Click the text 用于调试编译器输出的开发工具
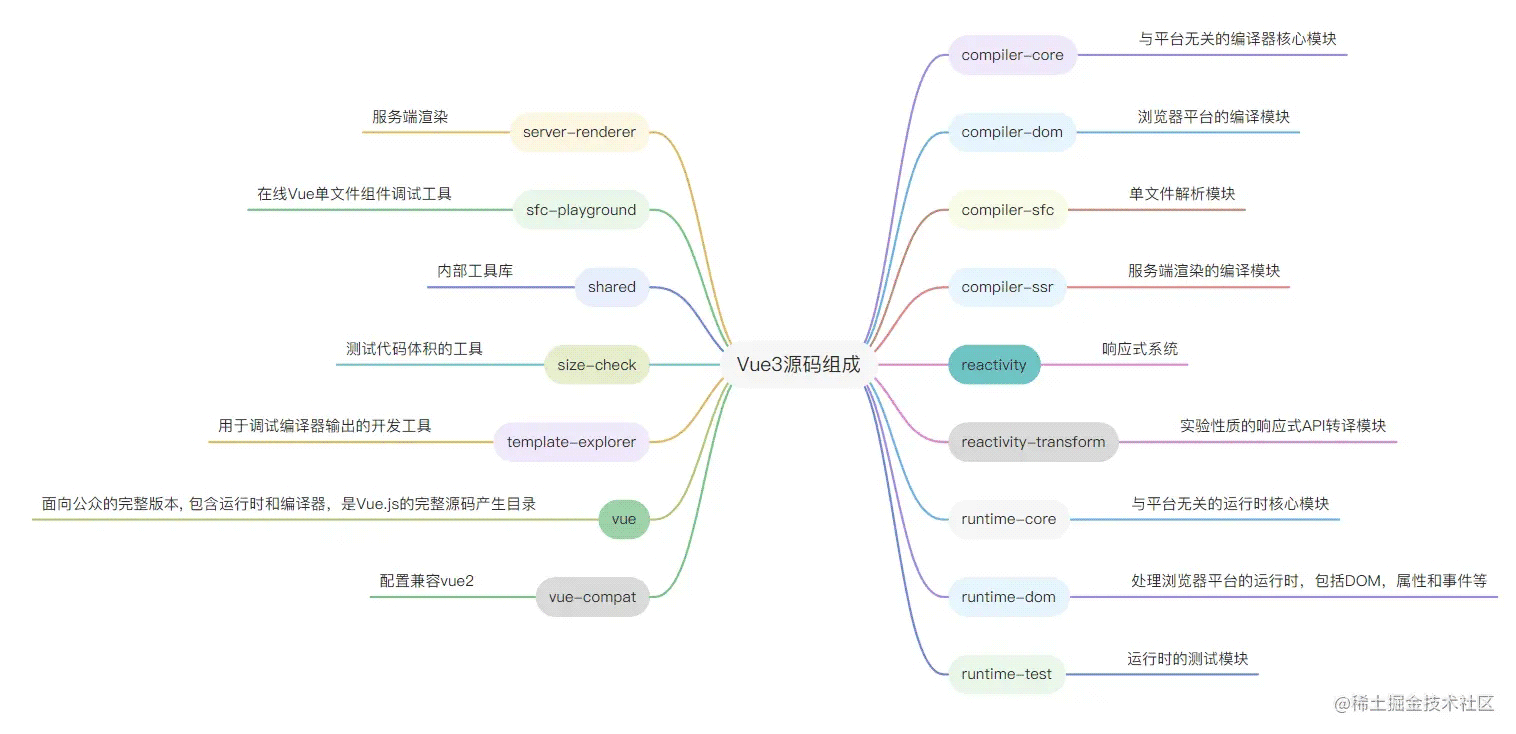Viewport: 1516px width, 734px height. coord(325,426)
